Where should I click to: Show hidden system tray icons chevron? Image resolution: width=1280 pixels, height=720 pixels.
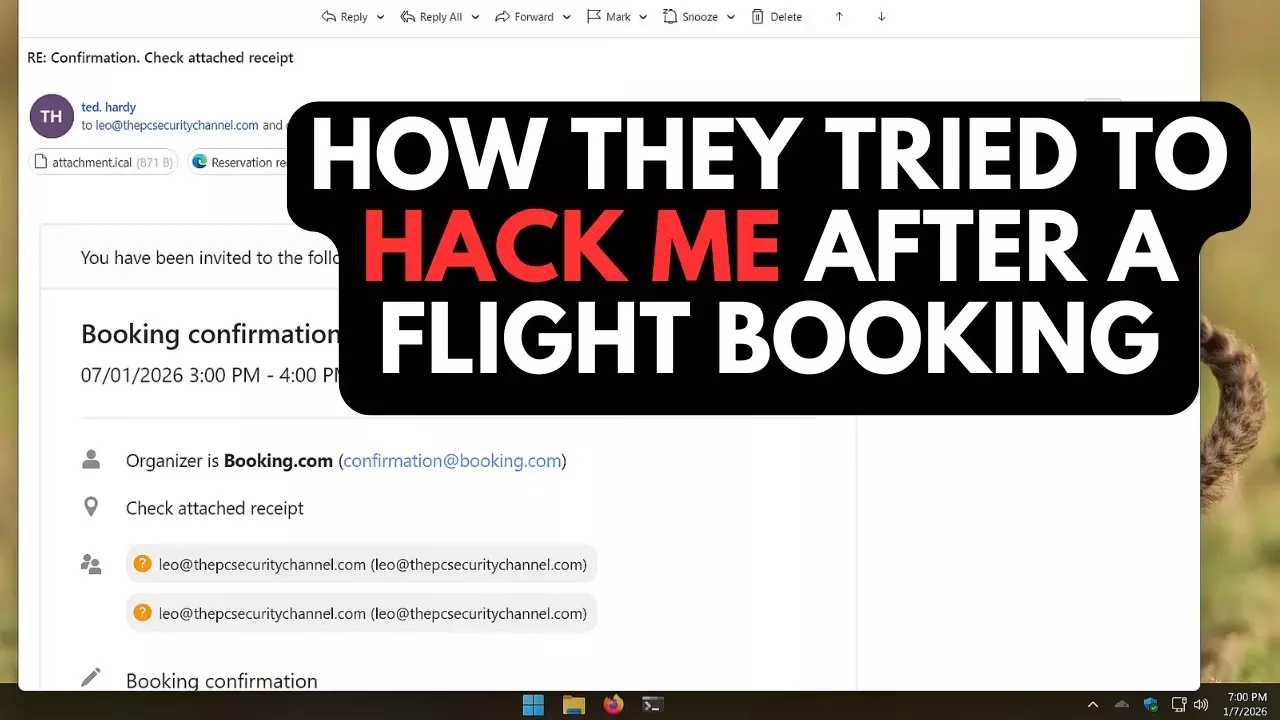[x=1093, y=705]
